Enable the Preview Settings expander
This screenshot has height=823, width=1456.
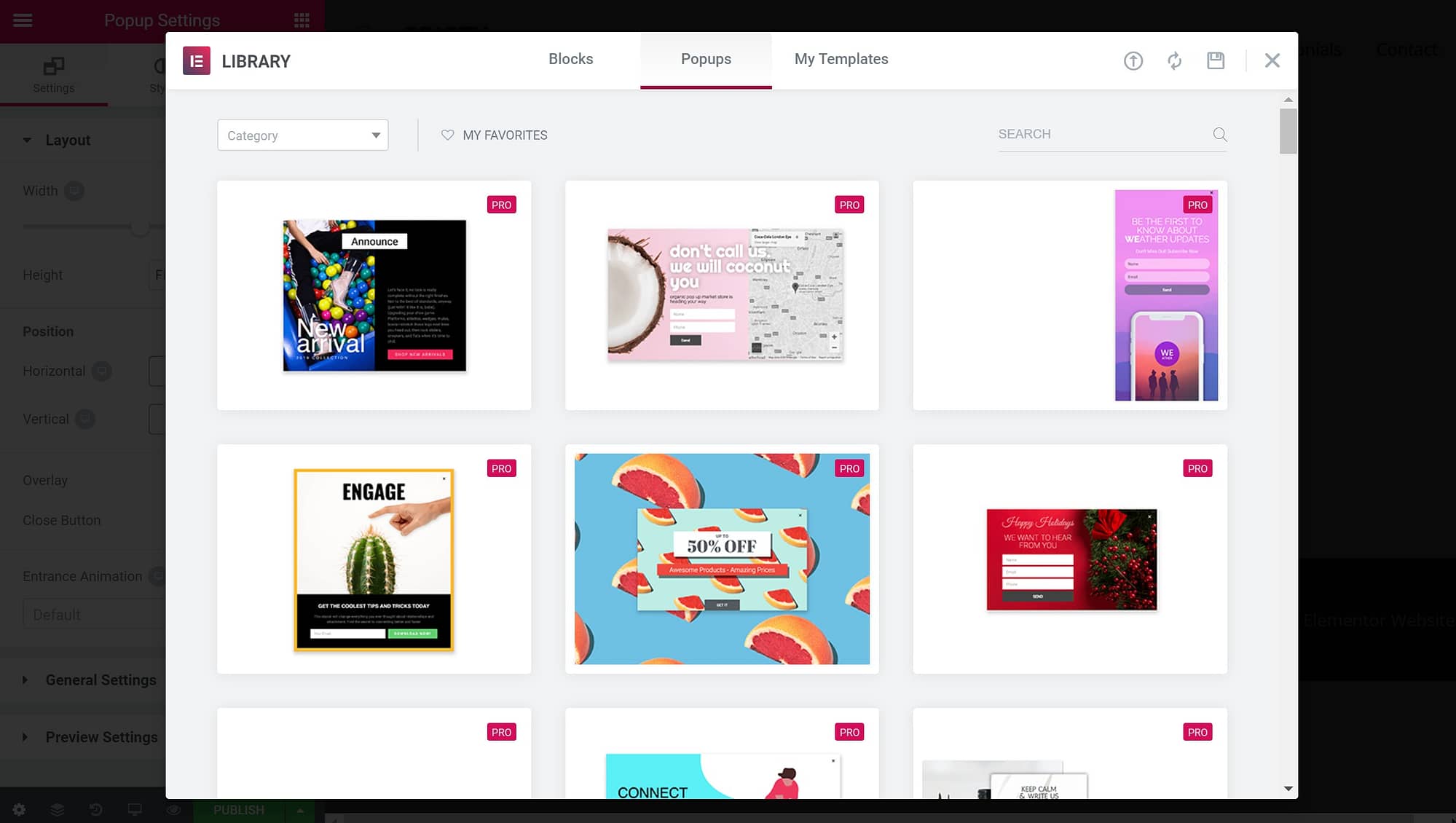26,737
